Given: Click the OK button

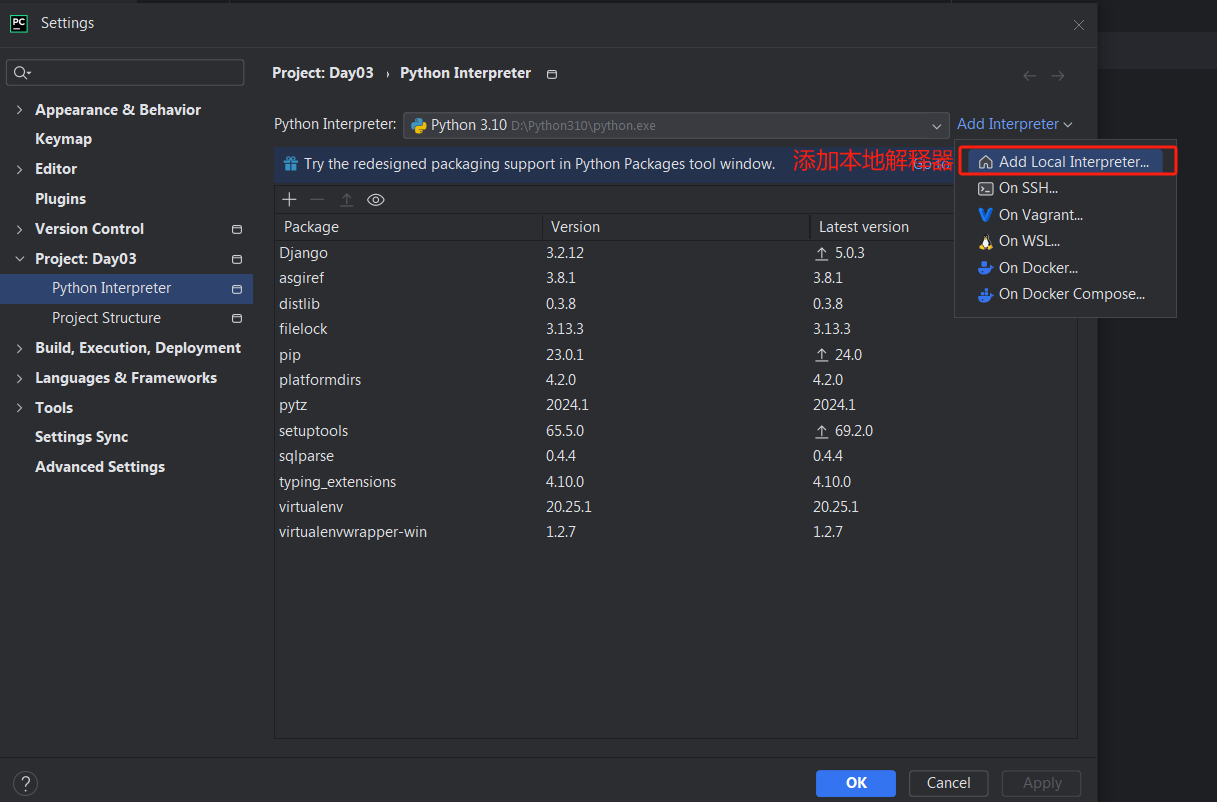Looking at the screenshot, I should click(x=856, y=783).
